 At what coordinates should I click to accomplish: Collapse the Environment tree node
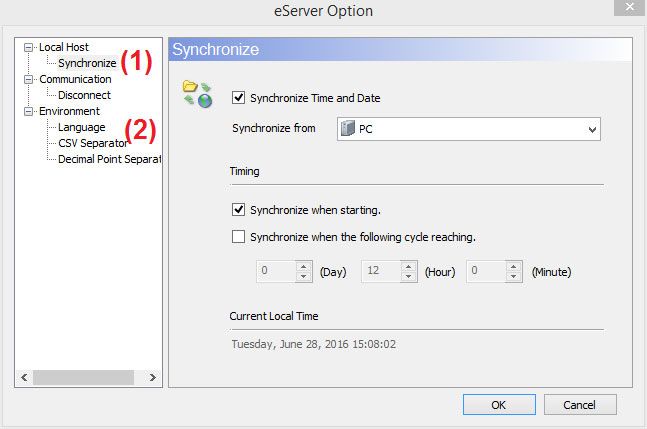[28, 111]
